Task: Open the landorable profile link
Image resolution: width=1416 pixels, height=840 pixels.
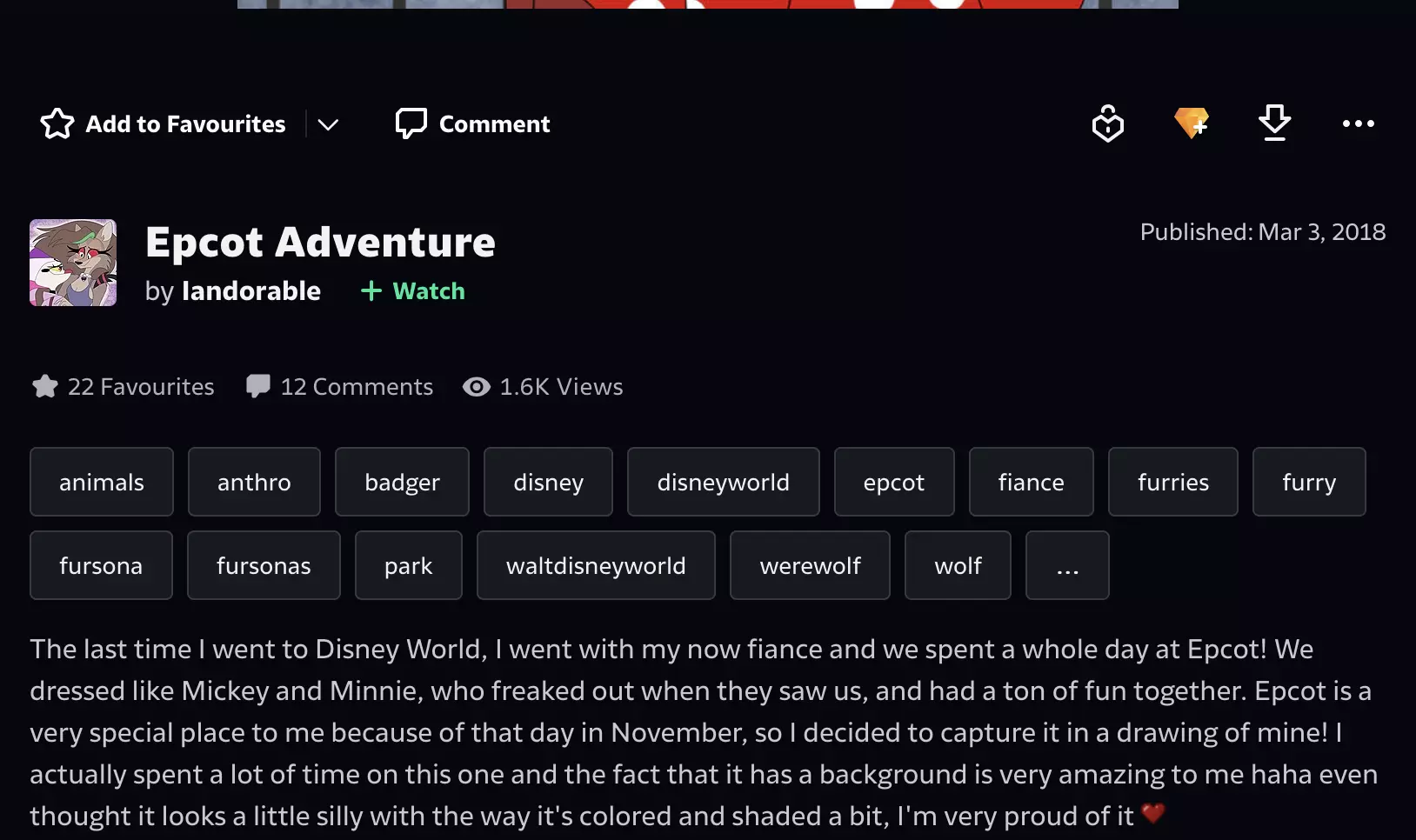Action: click(x=251, y=290)
